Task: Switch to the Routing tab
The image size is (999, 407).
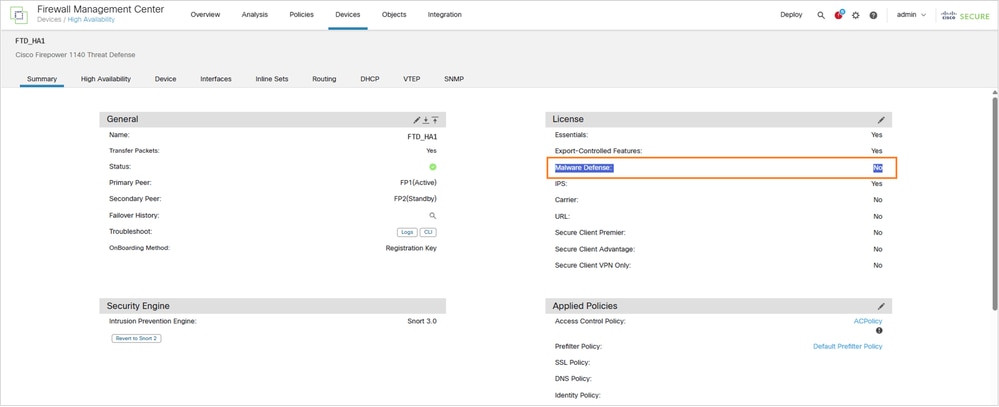Action: click(x=324, y=79)
